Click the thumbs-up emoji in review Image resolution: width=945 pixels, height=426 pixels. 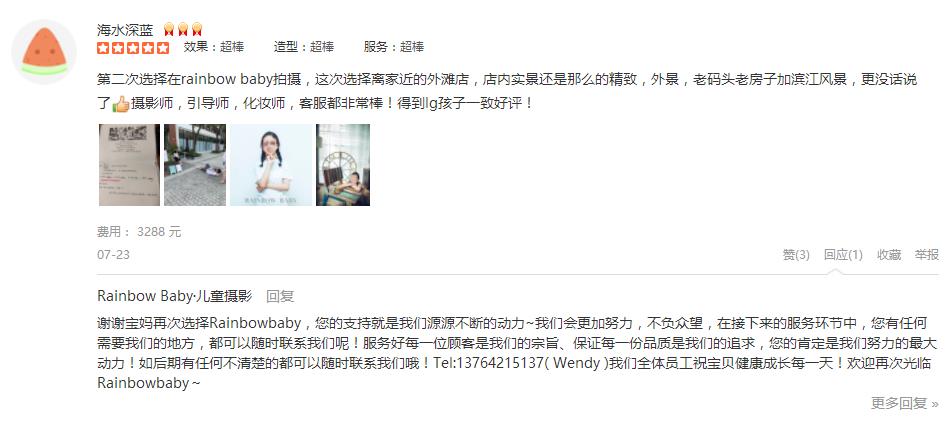[x=121, y=104]
